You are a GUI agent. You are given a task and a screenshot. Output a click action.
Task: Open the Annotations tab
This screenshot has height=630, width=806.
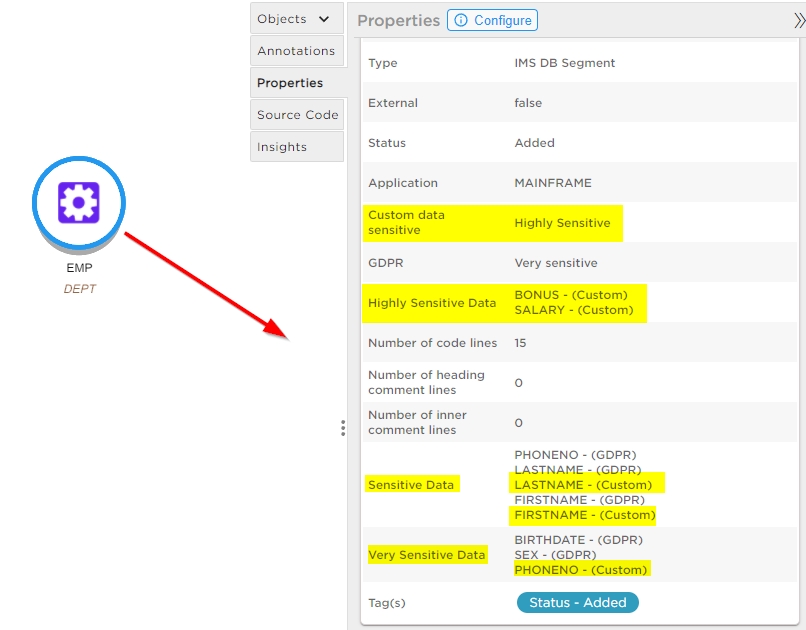coord(296,51)
